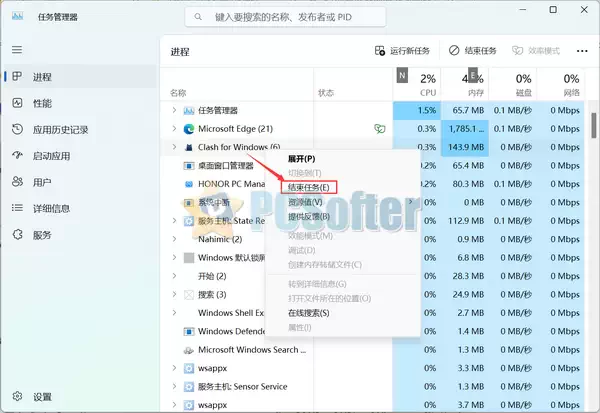Click the 搜索 (3) process icon
Screen dimensions: 600x413
tap(189, 295)
